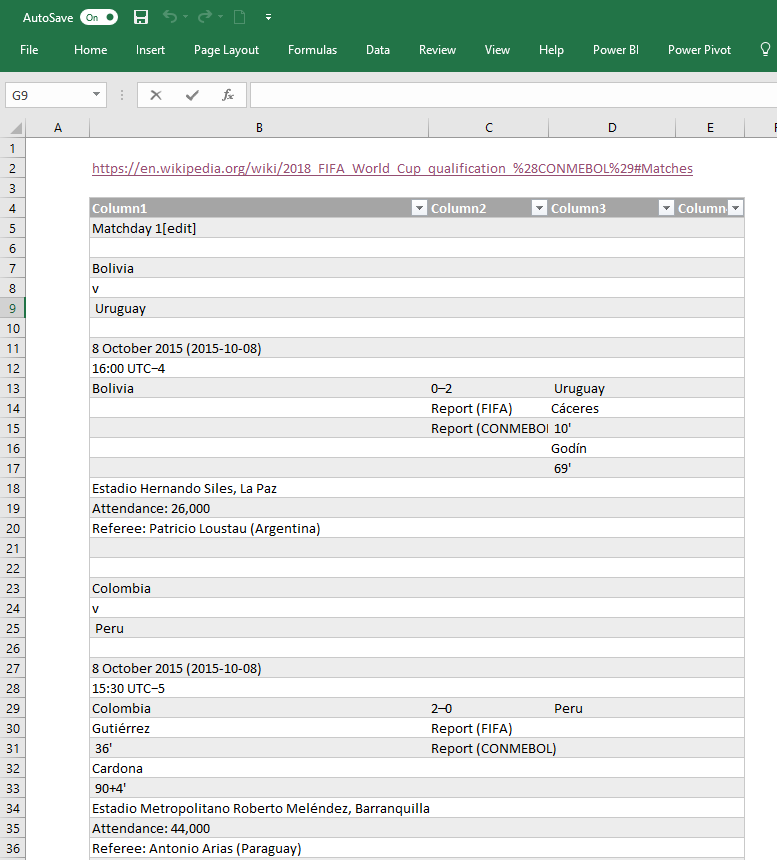Open the Column4 filter dropdown
Image resolution: width=777 pixels, height=860 pixels.
735,208
